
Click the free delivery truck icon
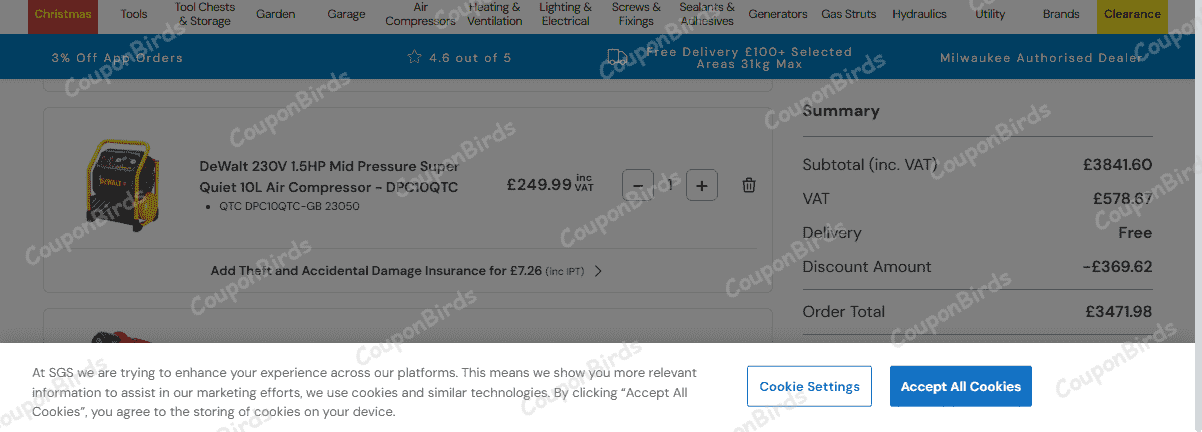click(617, 58)
